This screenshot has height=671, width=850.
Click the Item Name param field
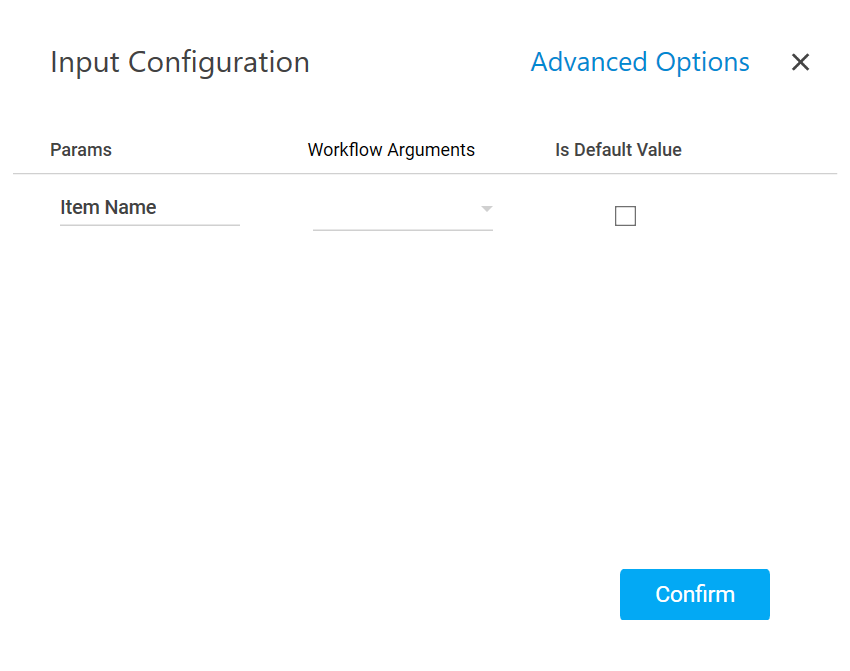point(149,208)
